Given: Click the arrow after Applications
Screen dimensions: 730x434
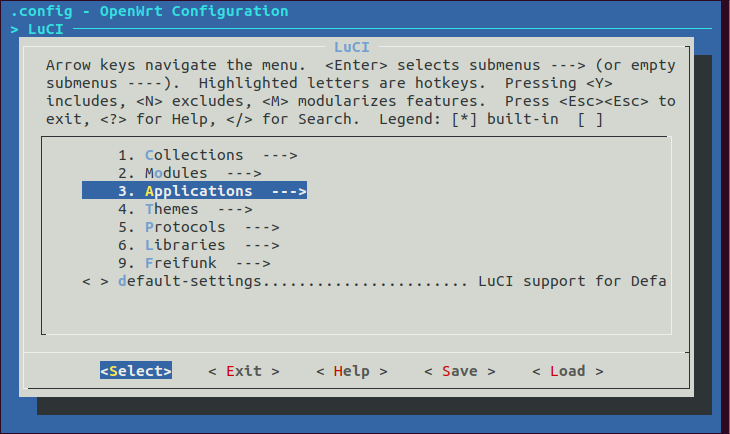Looking at the screenshot, I should [289, 191].
